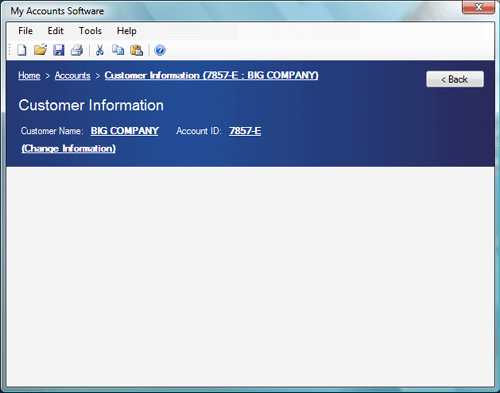
Task: Close the My Accounts Software window
Action: pyautogui.click(x=478, y=7)
